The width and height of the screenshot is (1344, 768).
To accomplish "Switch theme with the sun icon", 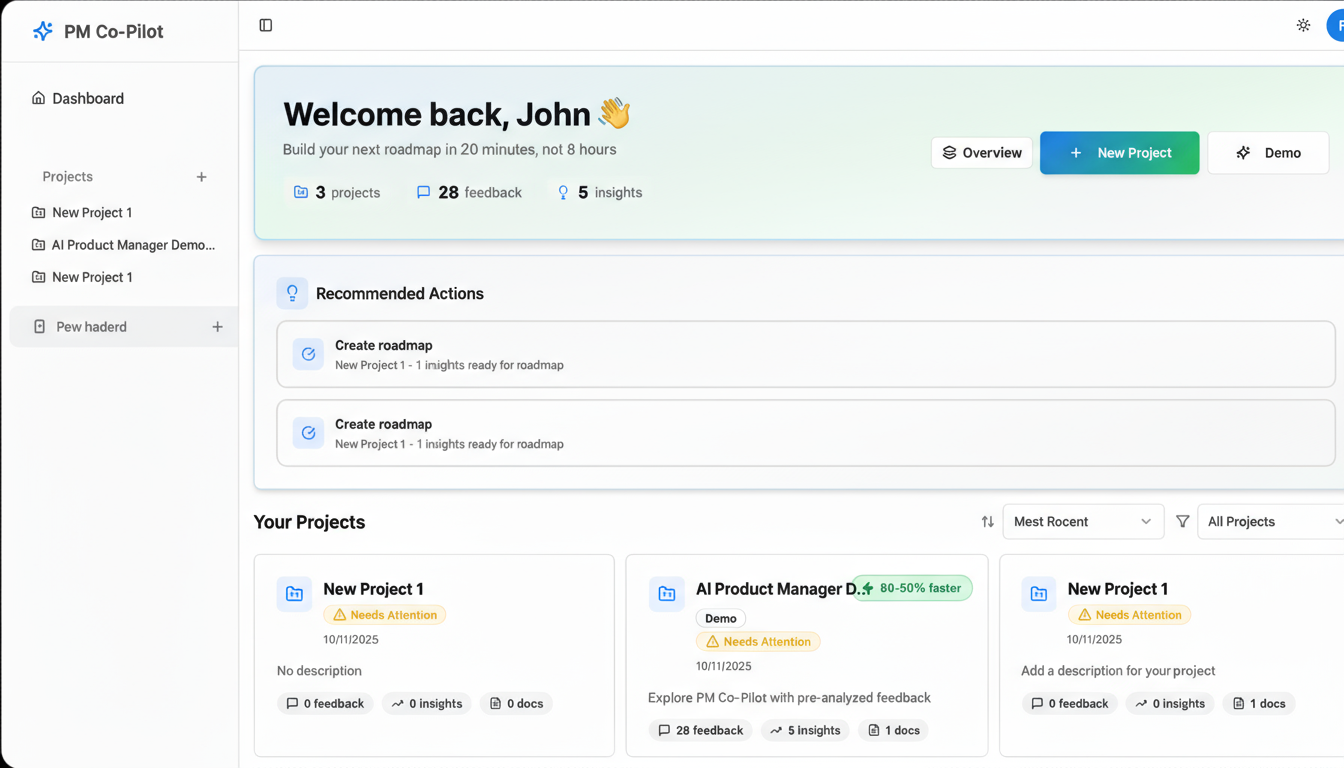I will 1303,25.
